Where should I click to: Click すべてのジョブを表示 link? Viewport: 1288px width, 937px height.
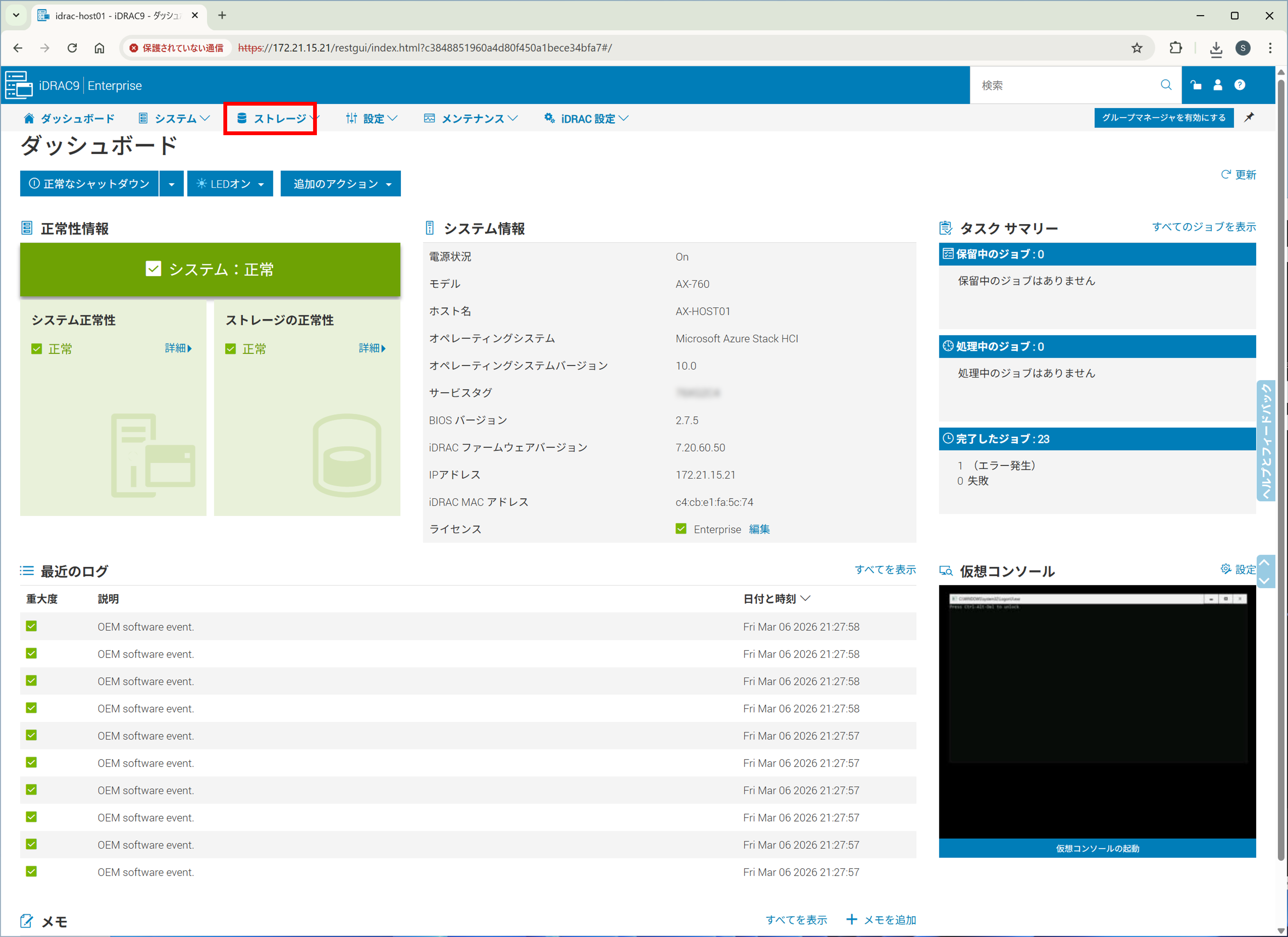[1203, 227]
